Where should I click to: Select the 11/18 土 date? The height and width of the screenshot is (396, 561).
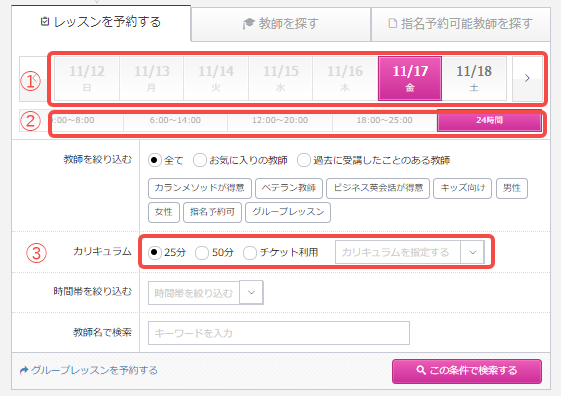(474, 78)
